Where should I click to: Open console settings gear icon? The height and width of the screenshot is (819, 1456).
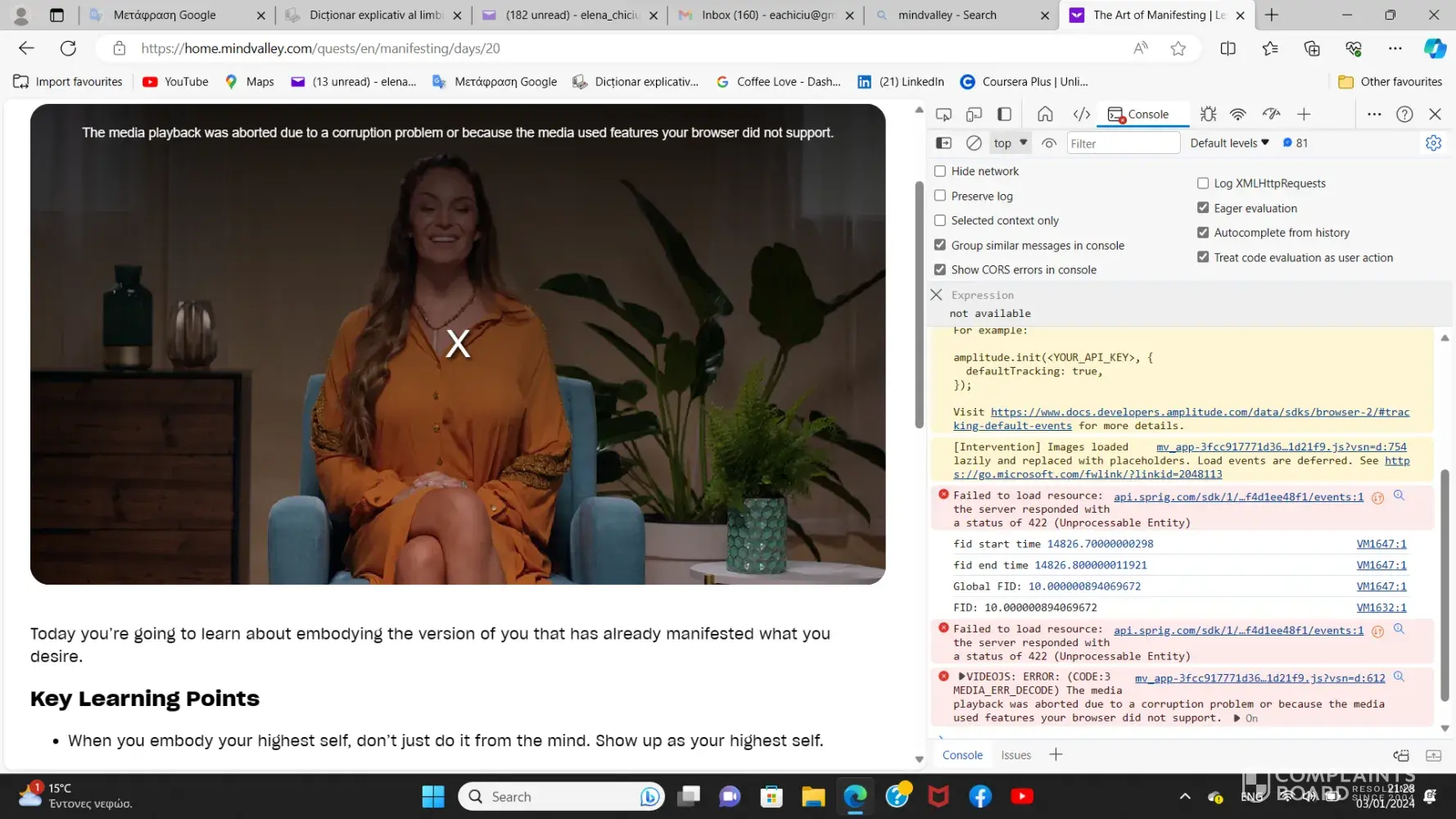[1433, 143]
